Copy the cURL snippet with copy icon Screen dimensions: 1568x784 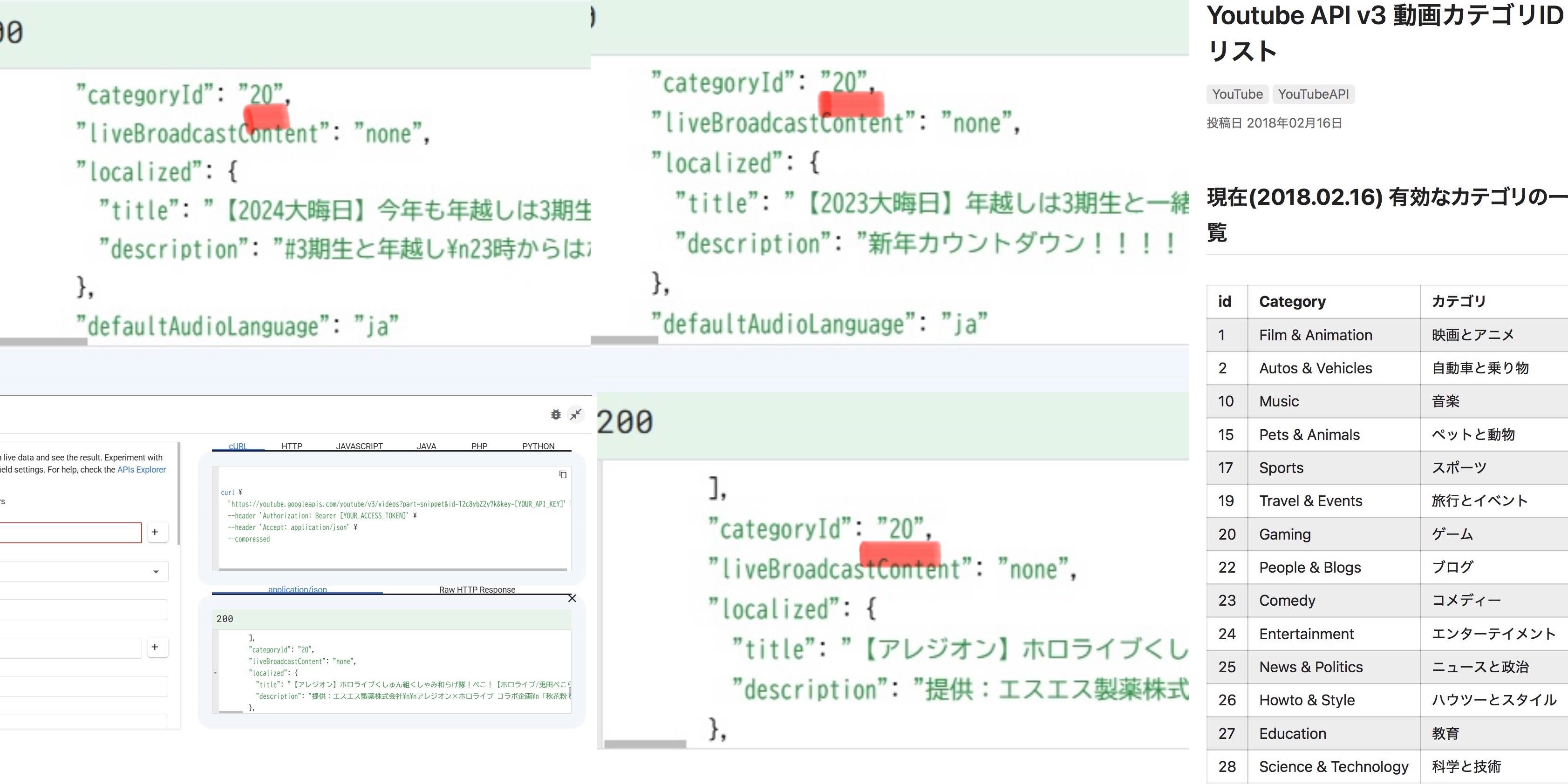tap(562, 474)
